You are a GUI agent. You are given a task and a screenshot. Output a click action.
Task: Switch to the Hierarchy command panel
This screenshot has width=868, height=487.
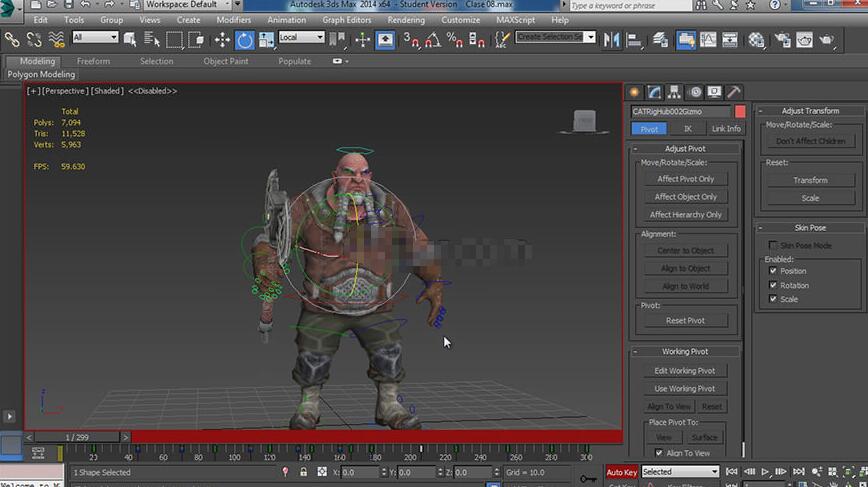pyautogui.click(x=674, y=92)
